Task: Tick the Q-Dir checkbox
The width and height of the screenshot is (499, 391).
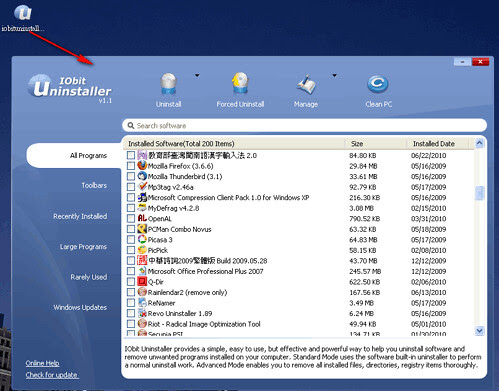Action: 131,282
